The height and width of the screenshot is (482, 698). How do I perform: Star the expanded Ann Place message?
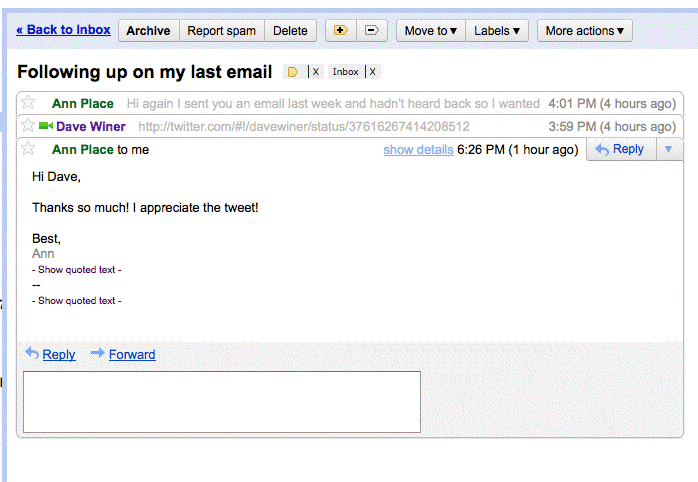coord(29,149)
